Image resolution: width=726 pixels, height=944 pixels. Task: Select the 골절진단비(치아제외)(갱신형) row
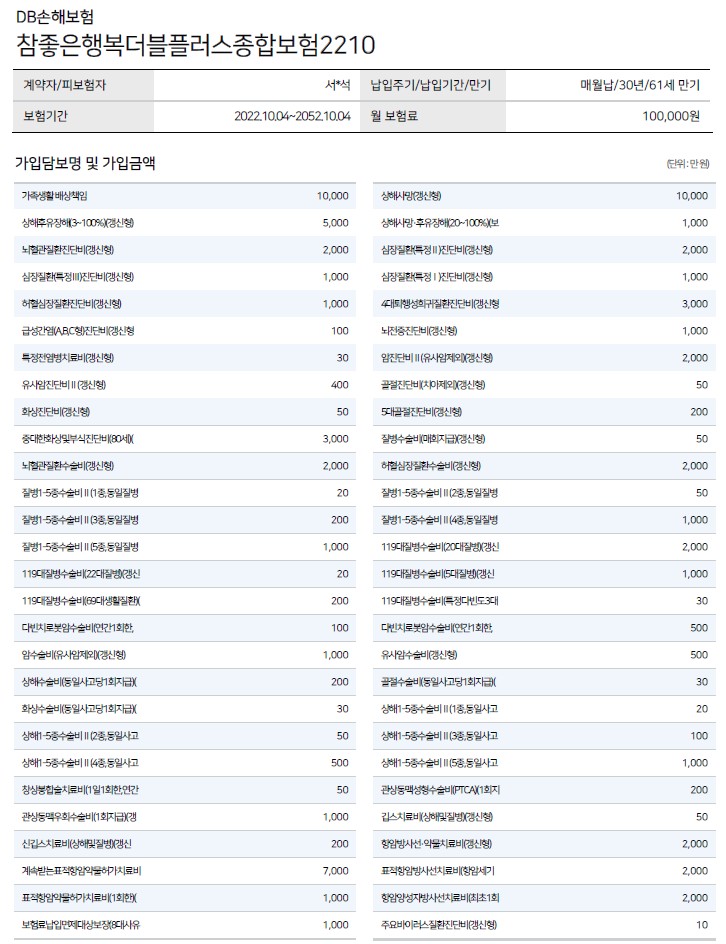click(x=544, y=385)
